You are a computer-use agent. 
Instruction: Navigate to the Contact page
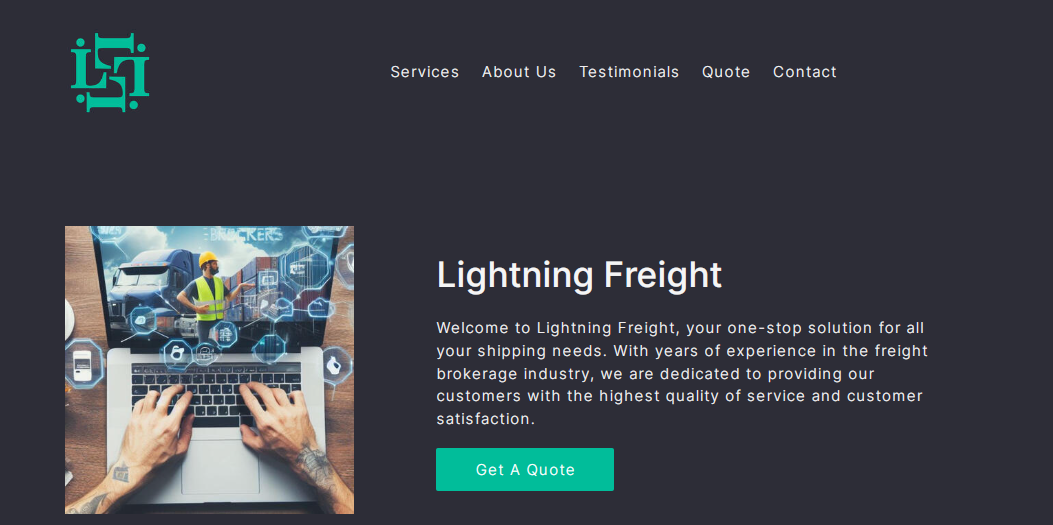[805, 72]
